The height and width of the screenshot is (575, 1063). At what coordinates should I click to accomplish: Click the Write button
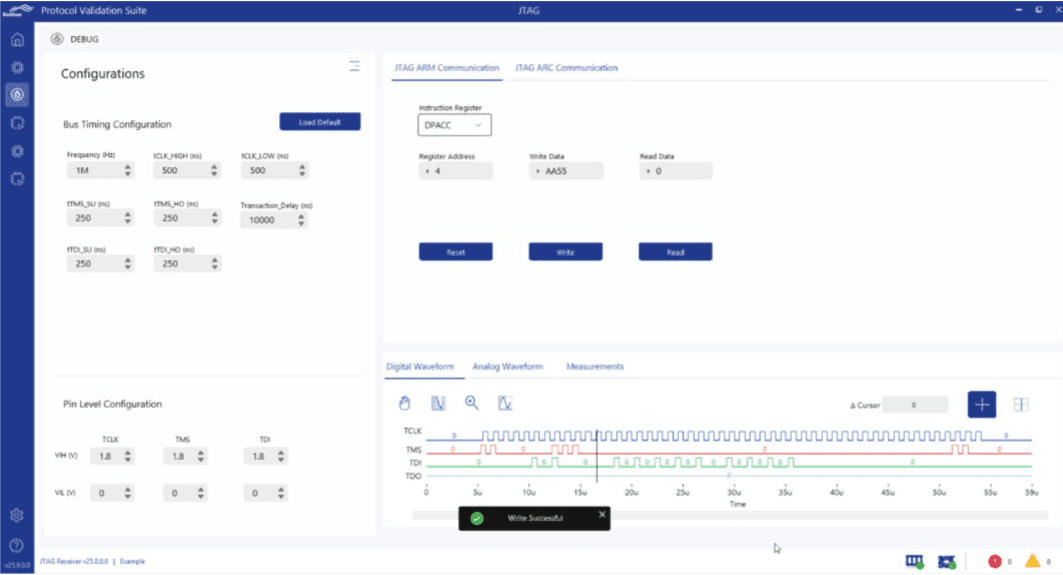(565, 252)
